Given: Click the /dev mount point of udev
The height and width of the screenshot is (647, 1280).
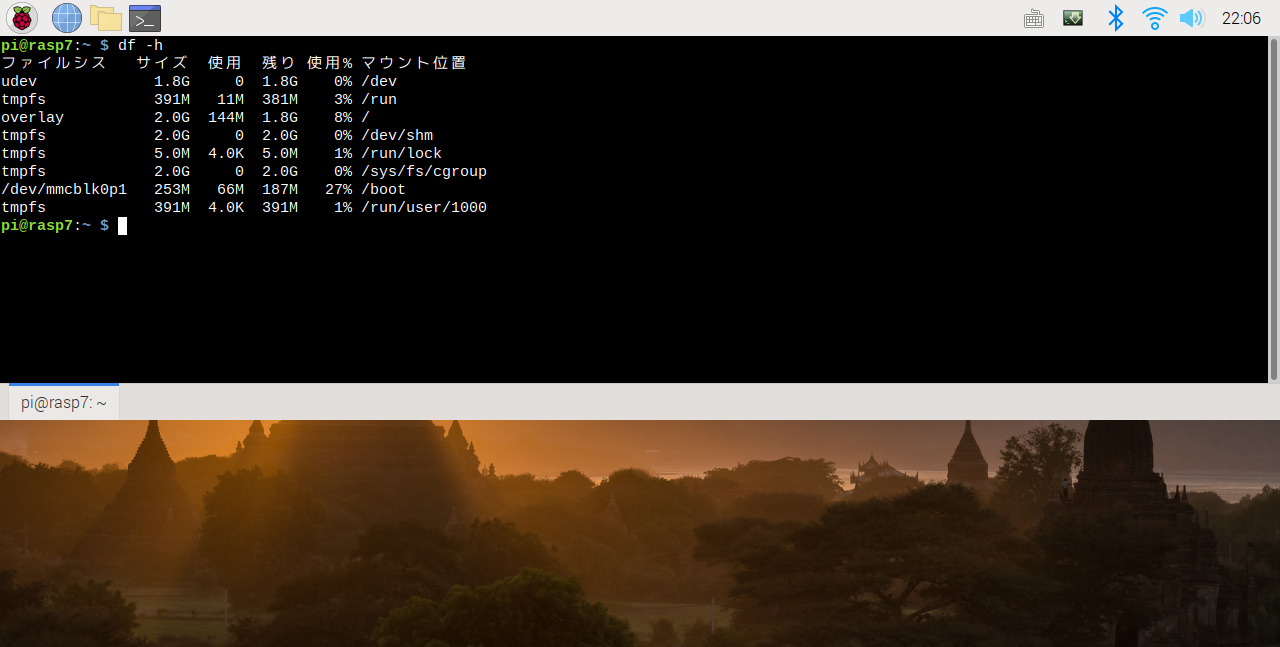Looking at the screenshot, I should click(379, 81).
